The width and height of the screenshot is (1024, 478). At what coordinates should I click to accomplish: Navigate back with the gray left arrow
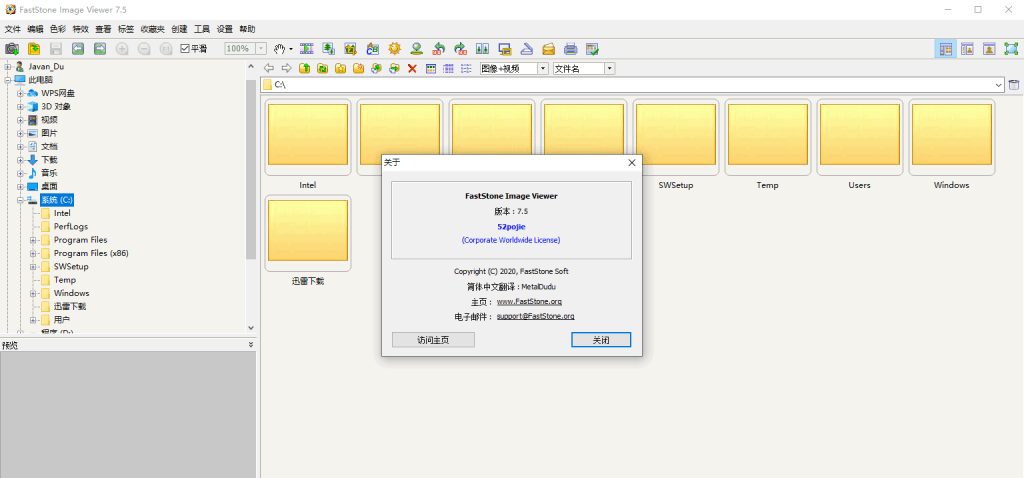pos(268,68)
